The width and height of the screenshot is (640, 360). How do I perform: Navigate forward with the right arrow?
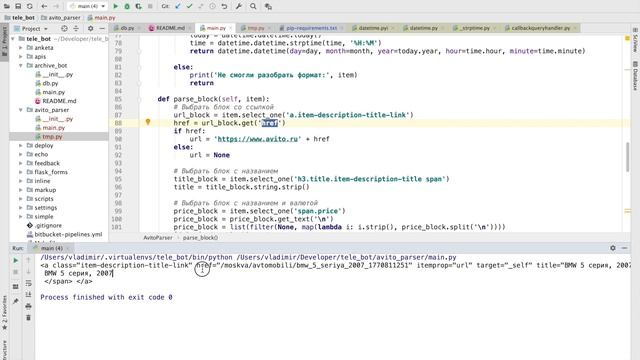(56, 7)
